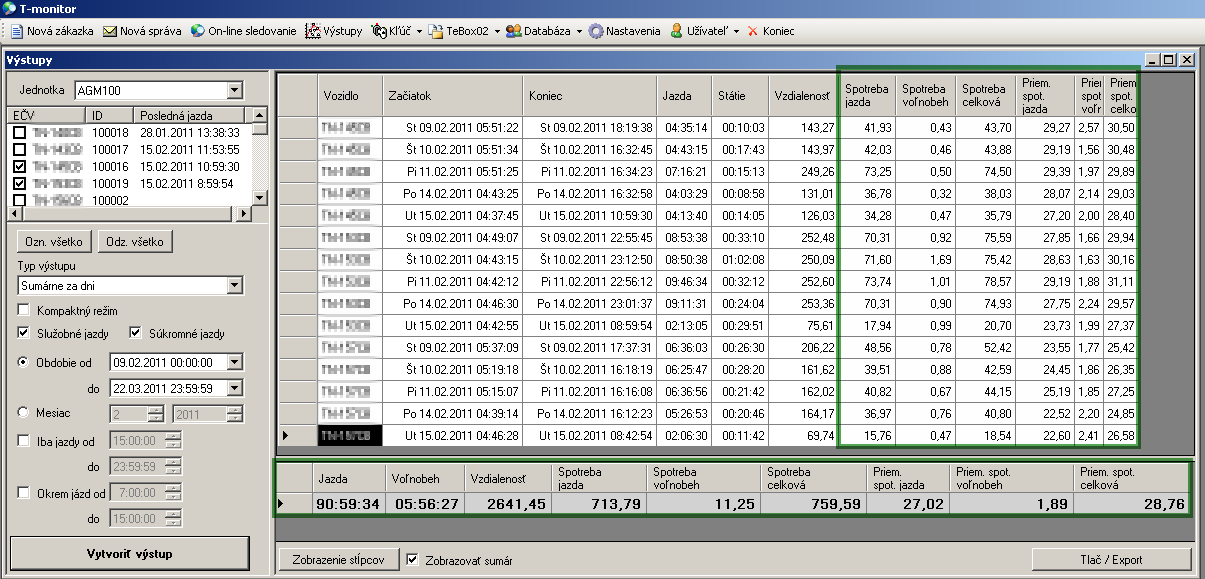
Task: Expand the Jednotka AGM100 dropdown
Action: (x=234, y=91)
